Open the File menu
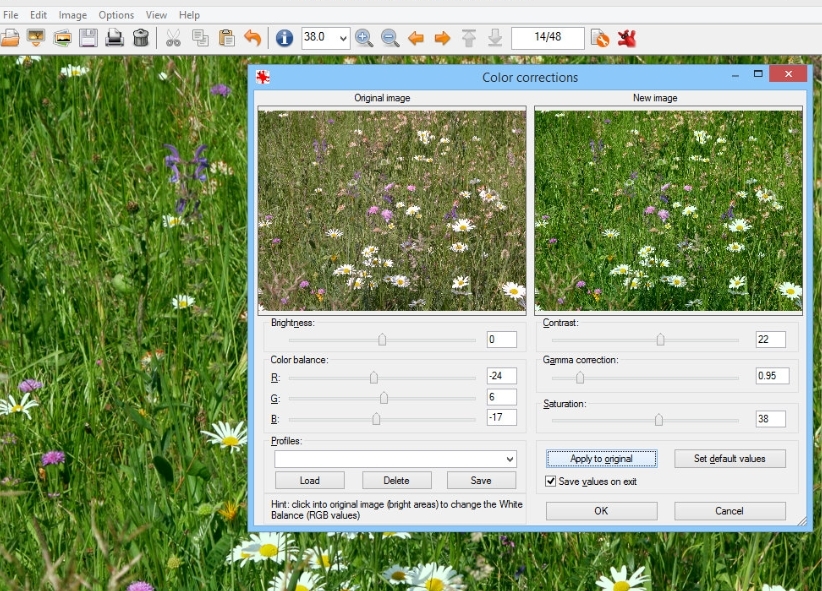Viewport: 822px width, 591px height. point(10,15)
